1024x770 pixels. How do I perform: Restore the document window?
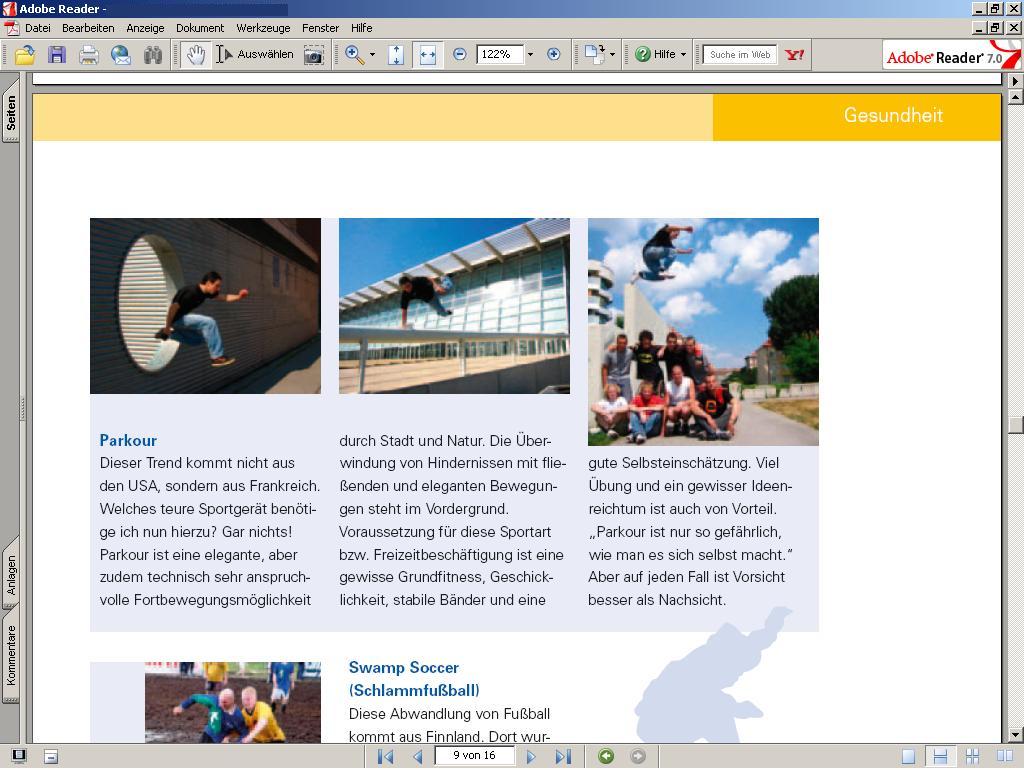click(x=995, y=28)
